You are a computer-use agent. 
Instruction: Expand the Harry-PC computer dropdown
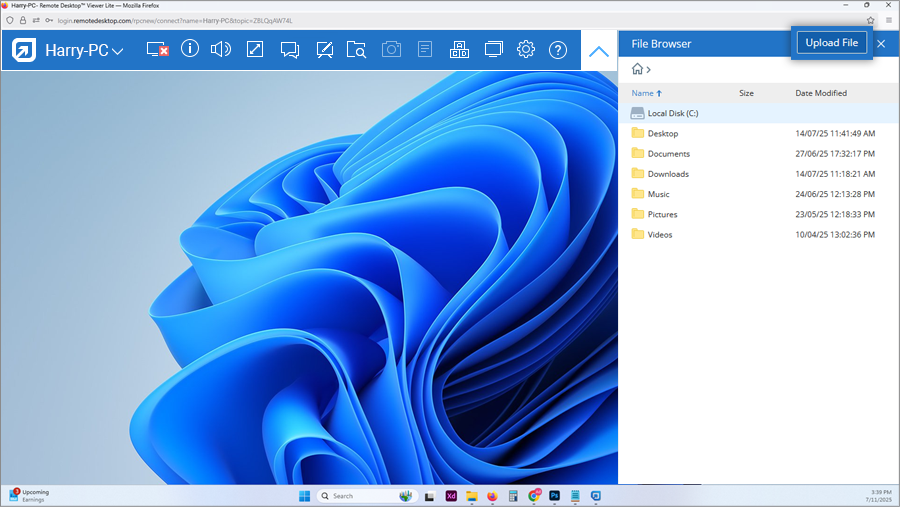point(118,51)
